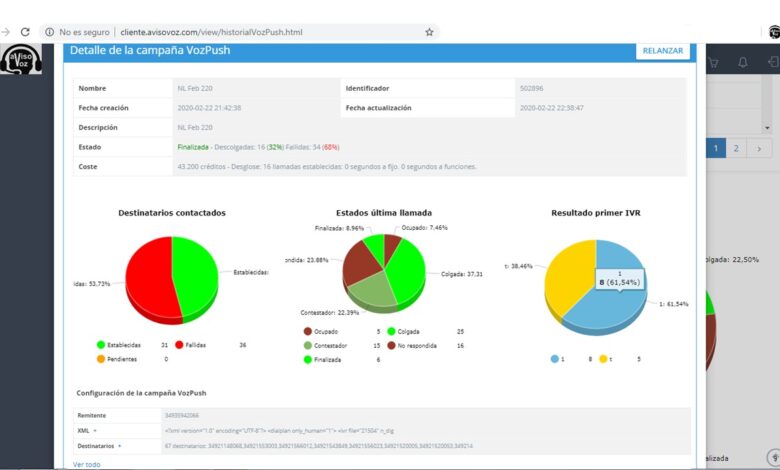Toggle Establecidas green legend marker
Screen dimensions: 780x470
click(101, 345)
